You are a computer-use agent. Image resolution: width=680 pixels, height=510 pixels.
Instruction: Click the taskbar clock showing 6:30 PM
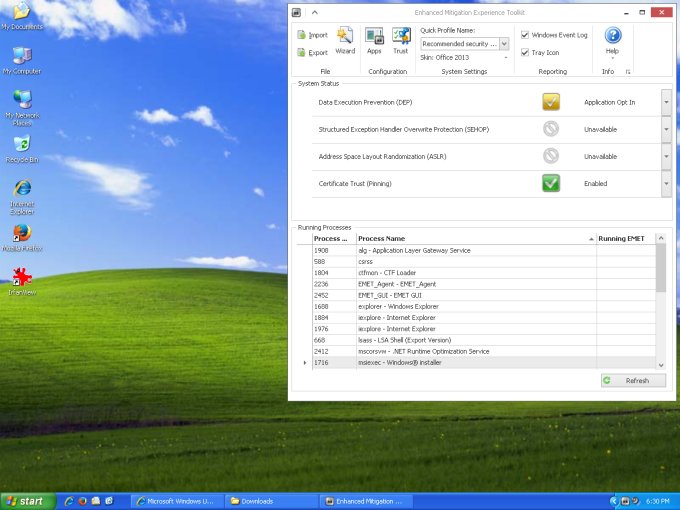coord(657,501)
